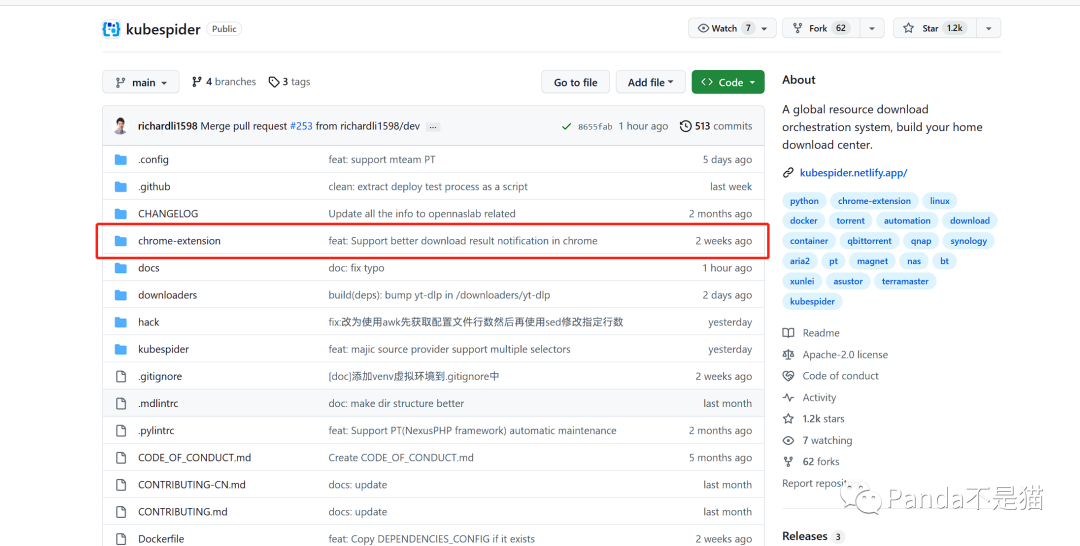Viewport: 1080px width, 546px height.
Task: Click the Fork button
Action: pyautogui.click(x=820, y=28)
